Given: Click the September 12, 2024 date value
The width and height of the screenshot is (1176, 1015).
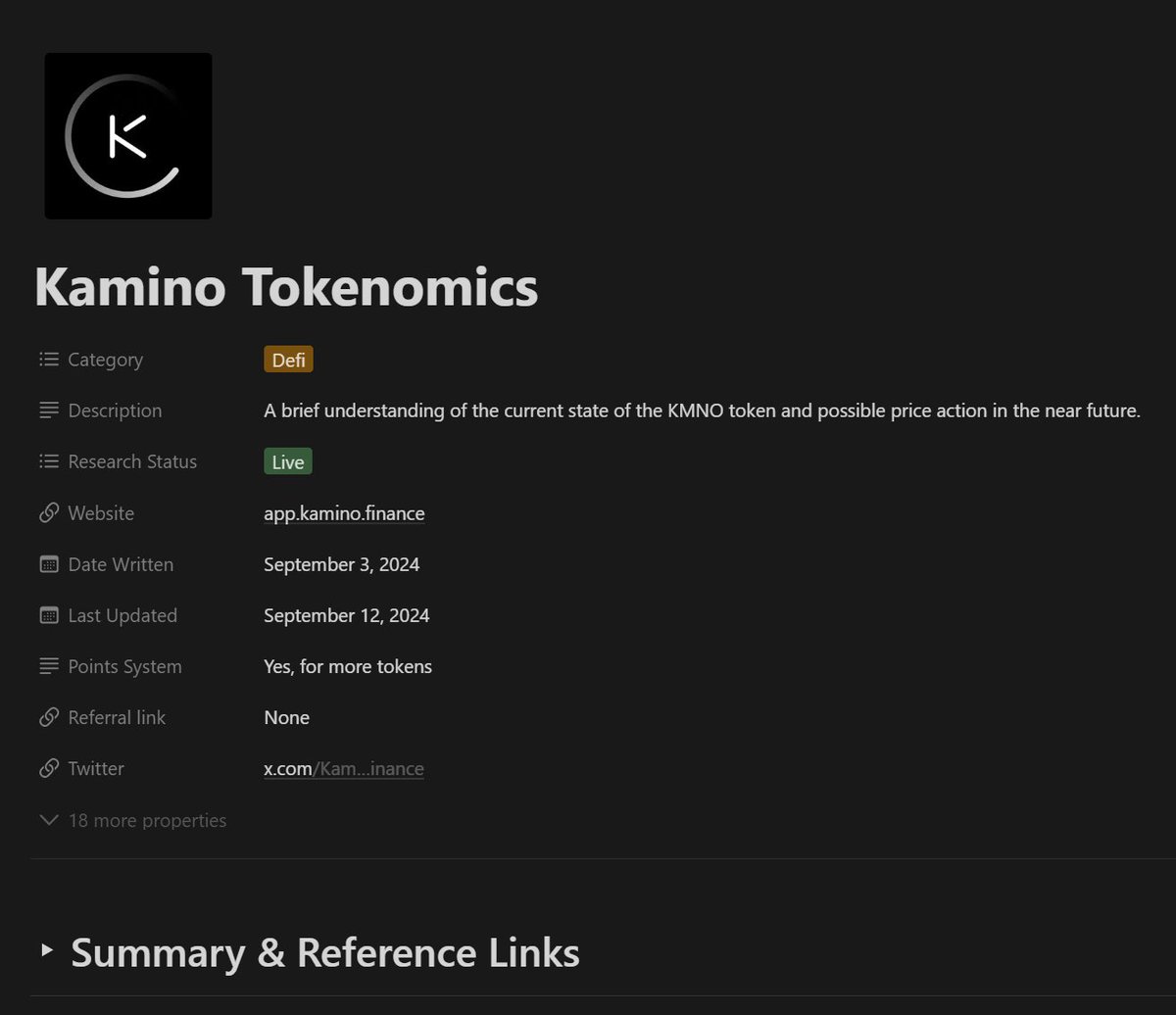Looking at the screenshot, I should [x=347, y=615].
